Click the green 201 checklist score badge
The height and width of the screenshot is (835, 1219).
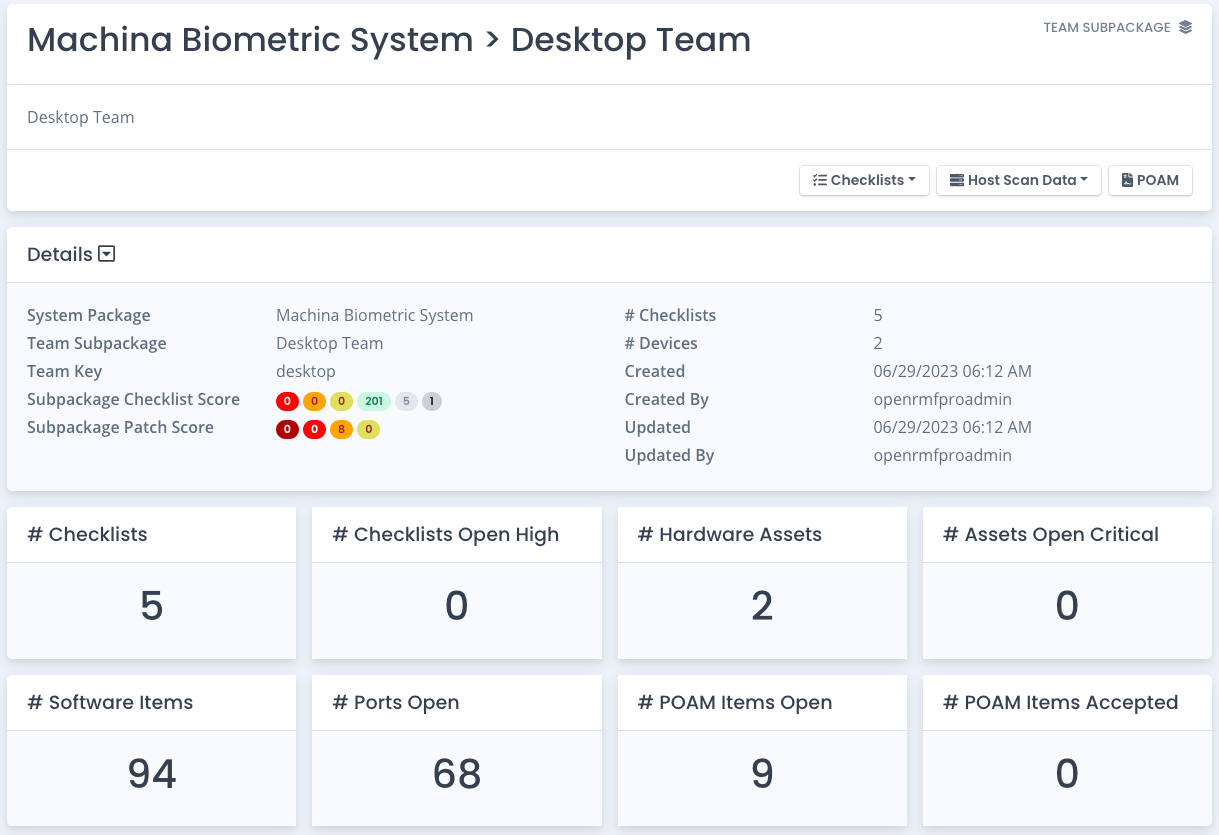[374, 402]
